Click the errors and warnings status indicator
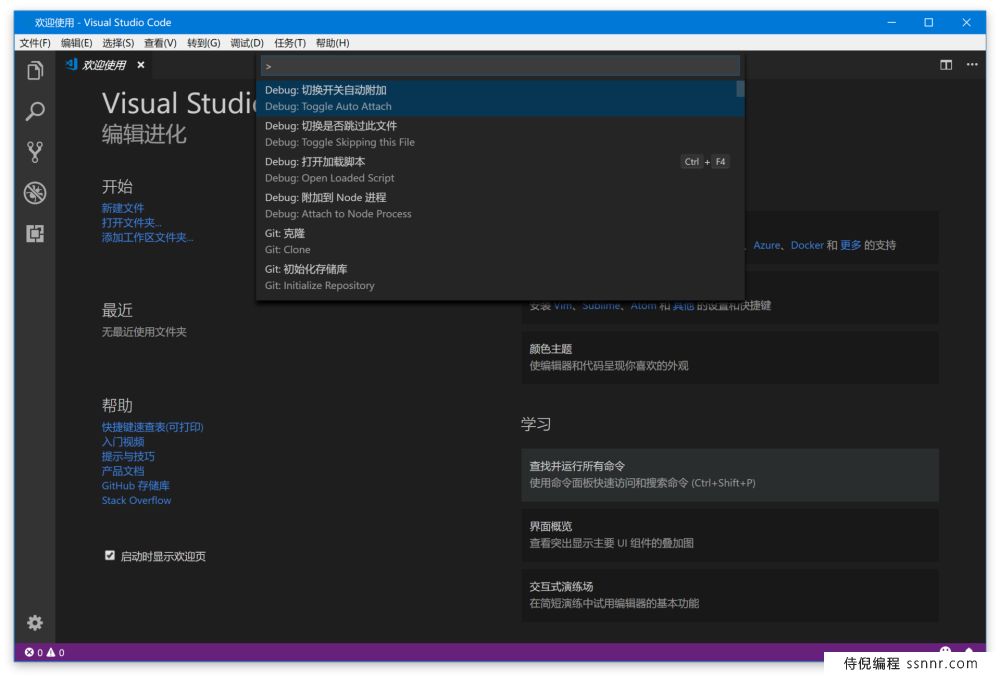This screenshot has width=1000, height=679. pos(45,652)
